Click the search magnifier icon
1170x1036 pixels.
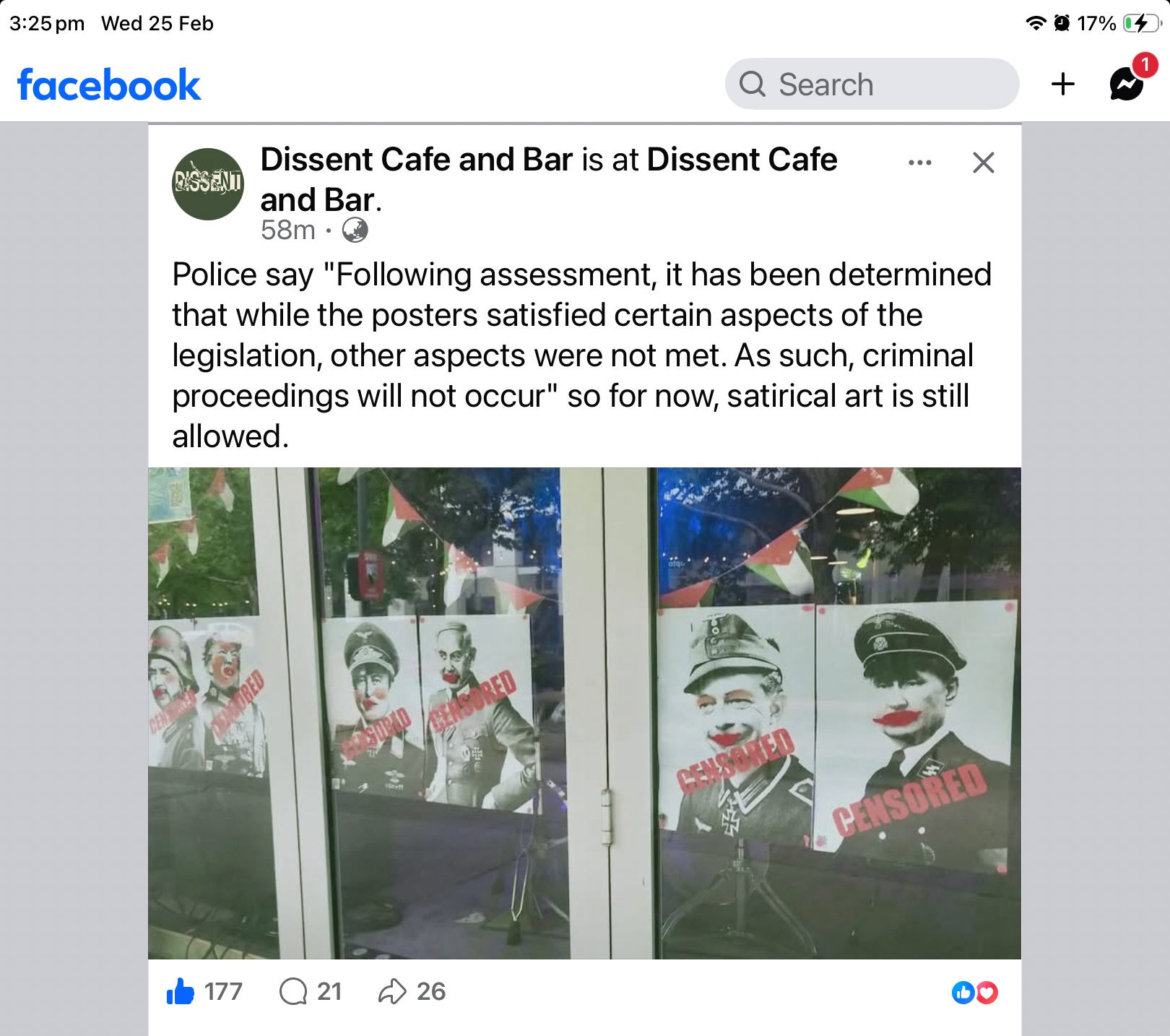coord(753,84)
